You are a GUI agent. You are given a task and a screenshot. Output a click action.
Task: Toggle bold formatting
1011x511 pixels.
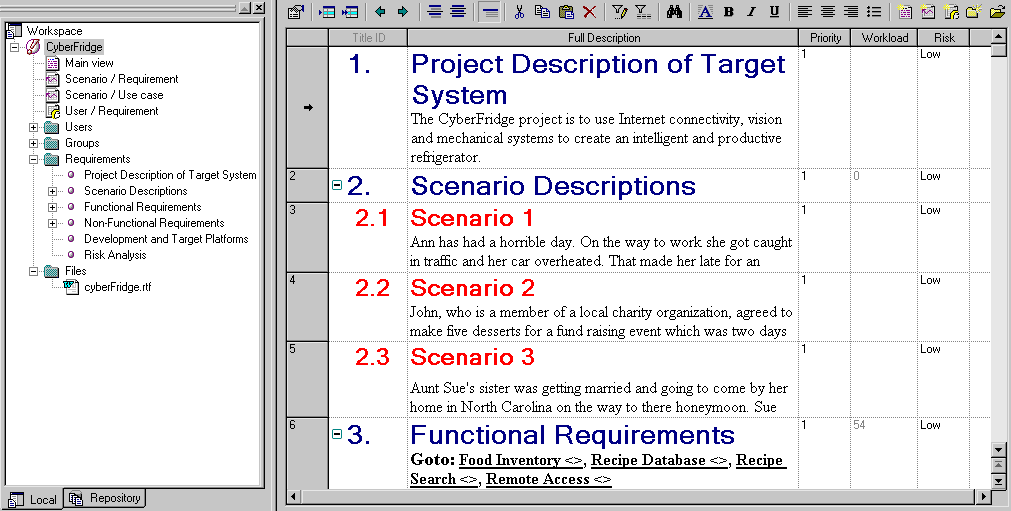(729, 12)
